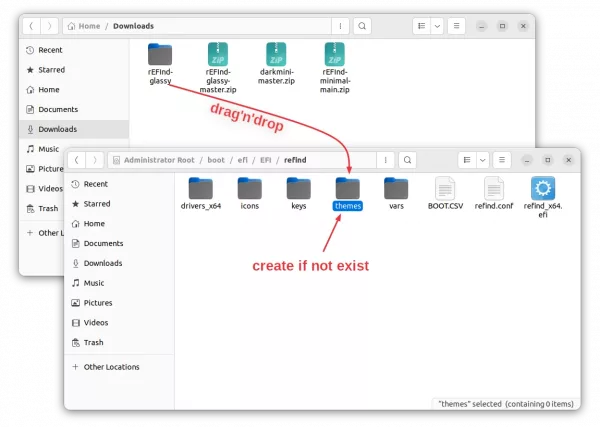600x427 pixels.
Task: Open Trash in the refind window sidebar
Action: point(93,342)
